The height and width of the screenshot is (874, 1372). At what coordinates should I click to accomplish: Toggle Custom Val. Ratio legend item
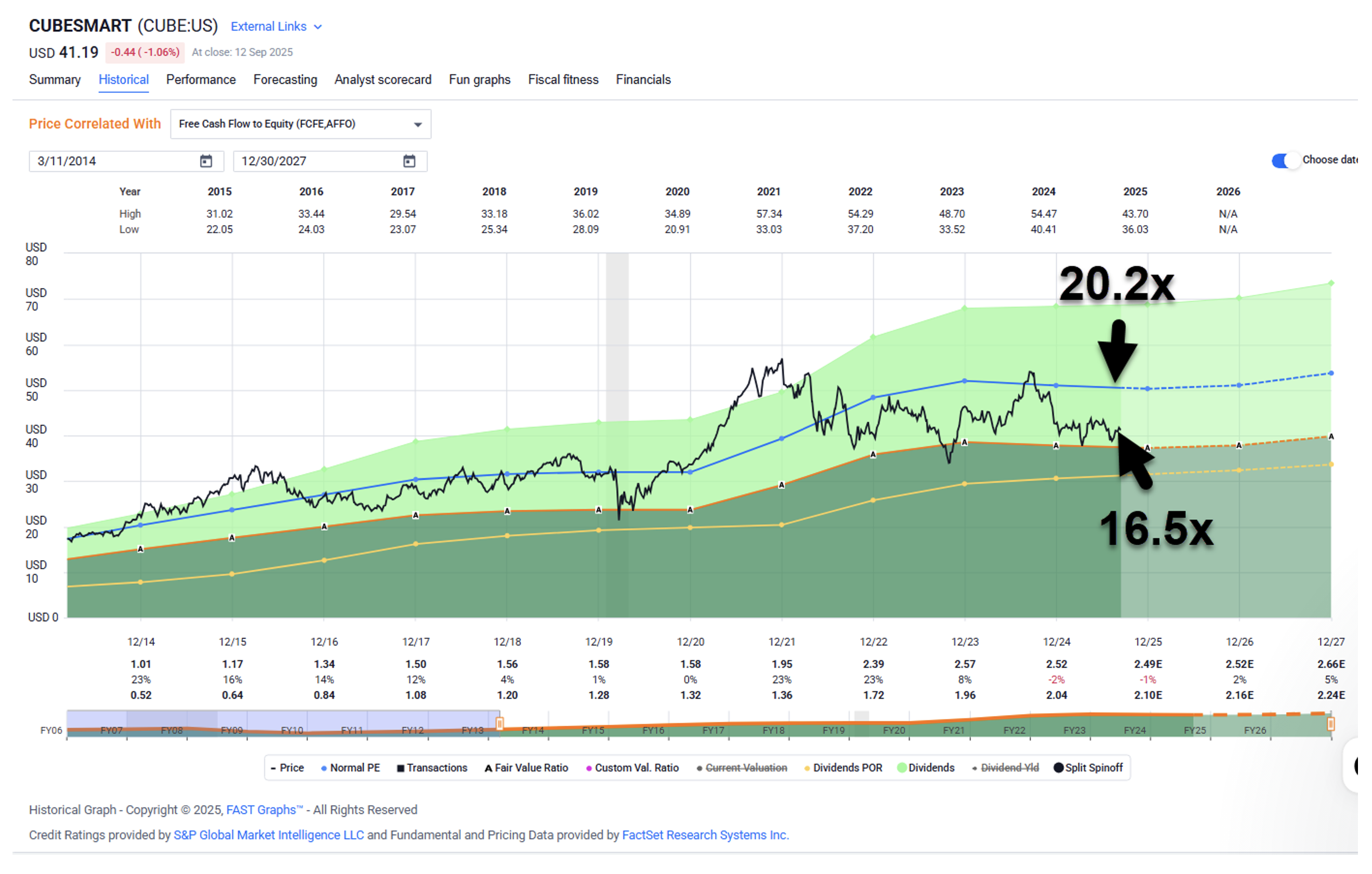(632, 768)
